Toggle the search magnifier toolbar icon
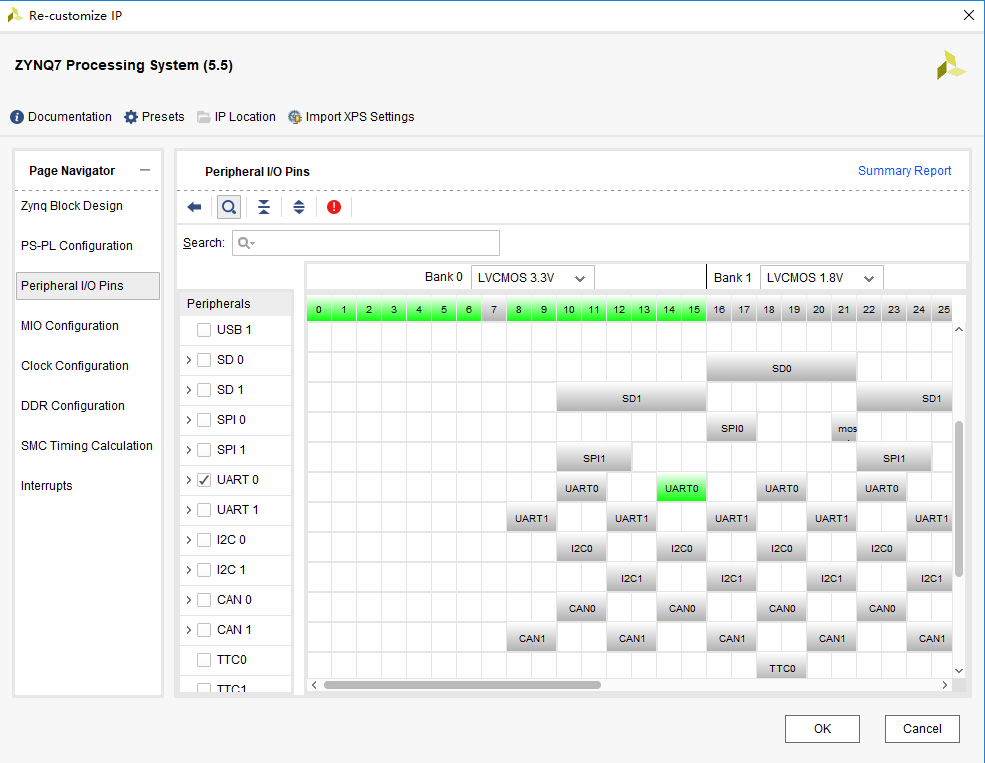 [x=229, y=207]
